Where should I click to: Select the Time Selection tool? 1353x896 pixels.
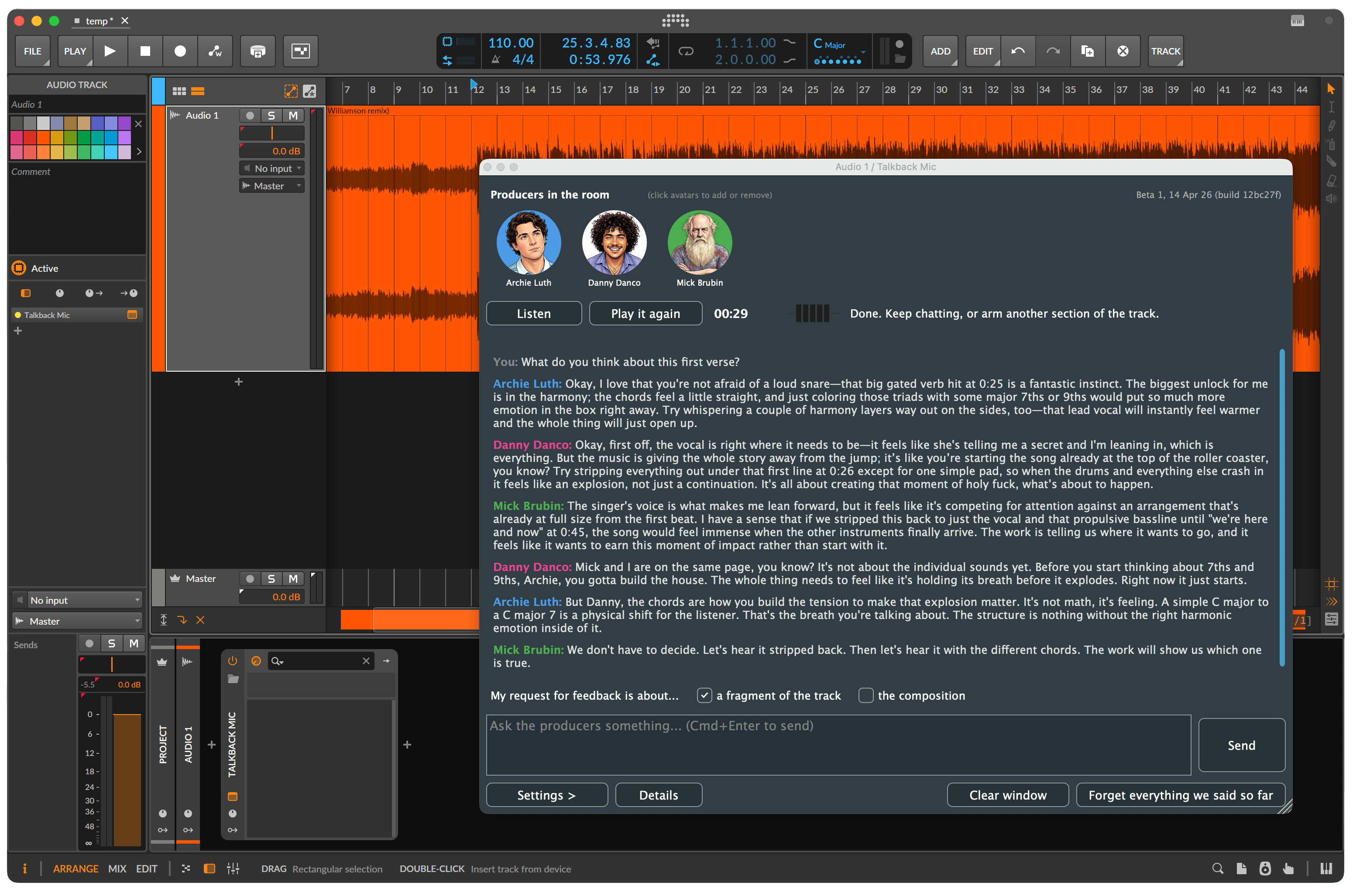click(x=1331, y=107)
